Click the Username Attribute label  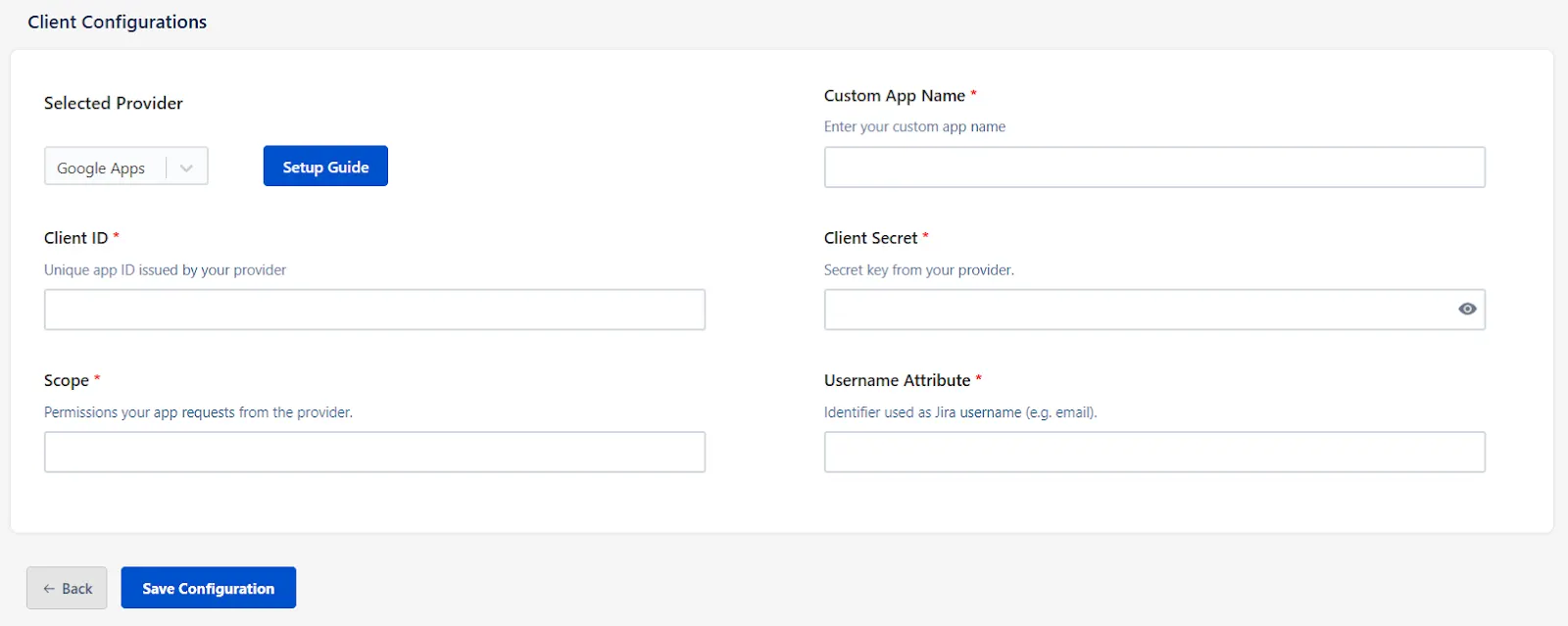coord(897,380)
